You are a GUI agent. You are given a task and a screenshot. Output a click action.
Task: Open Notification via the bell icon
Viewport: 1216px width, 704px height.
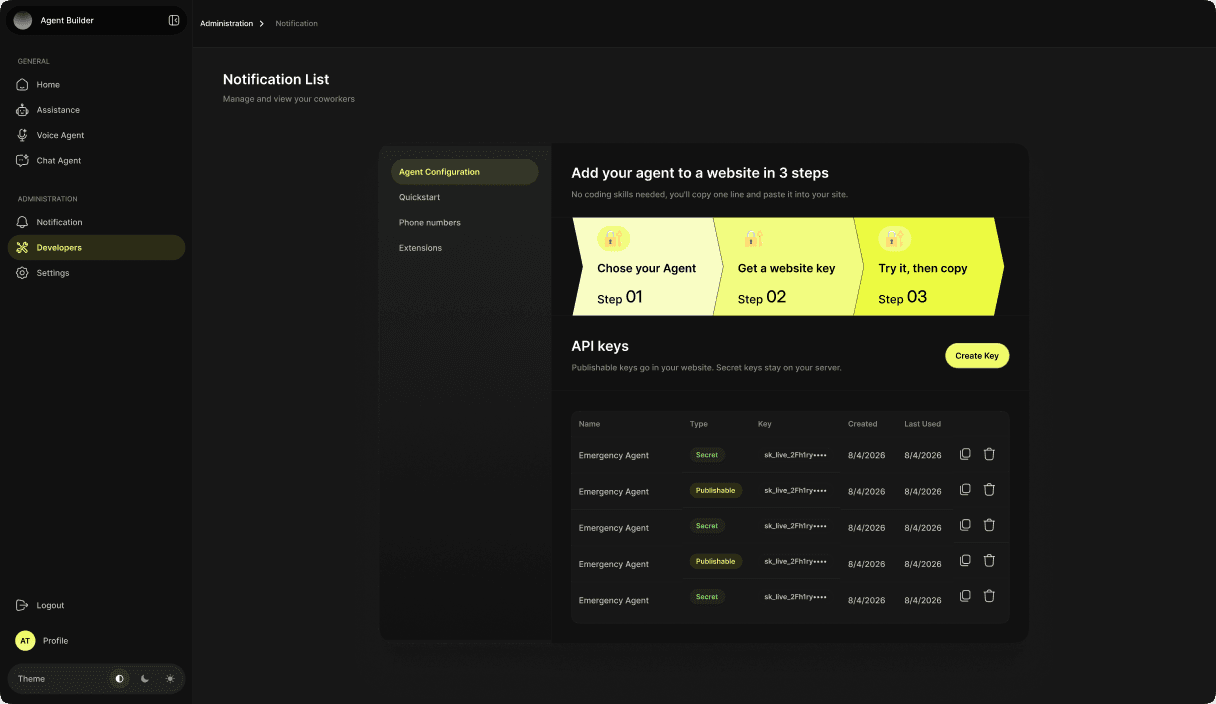[x=23, y=222]
